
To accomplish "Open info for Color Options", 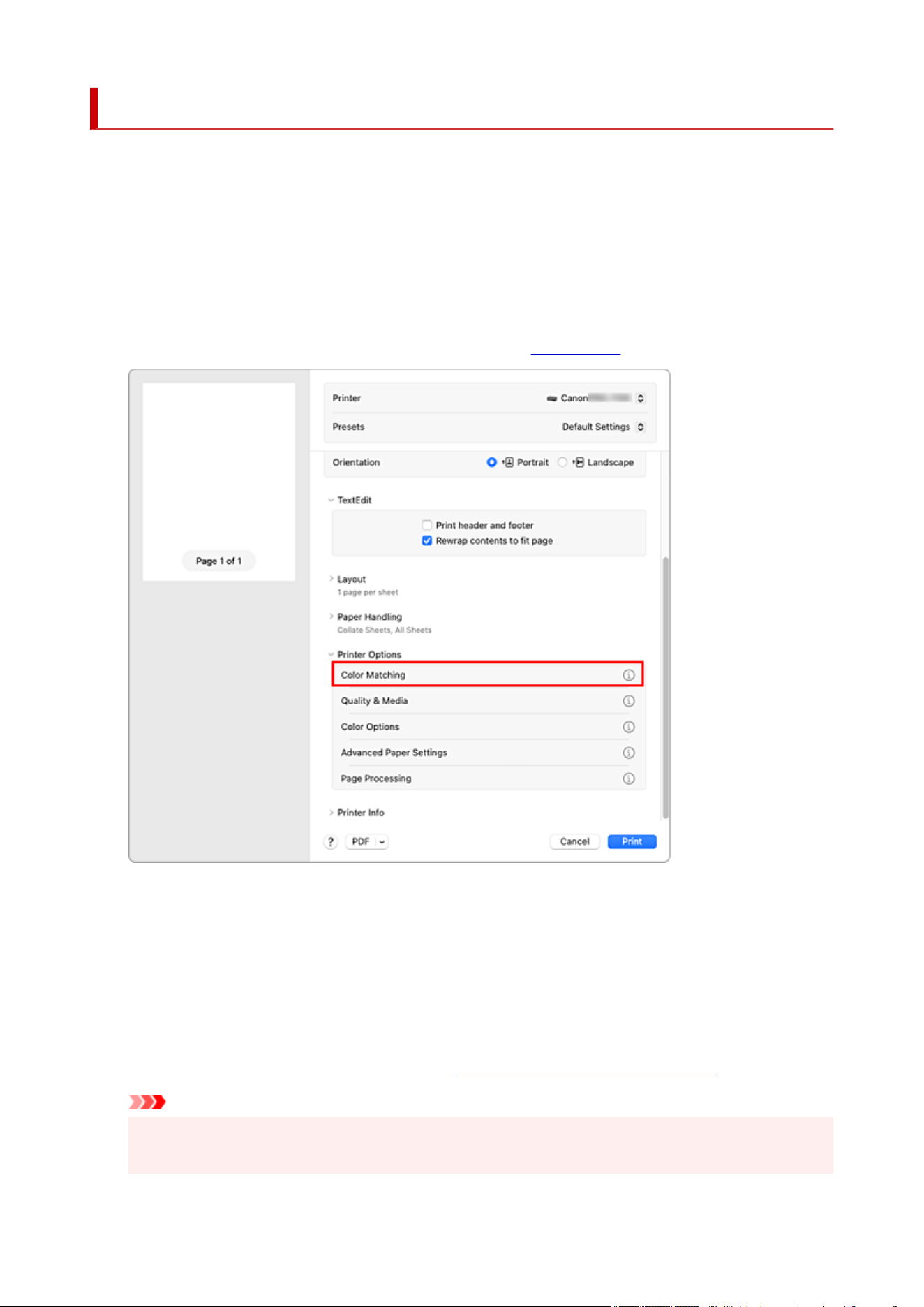I will [628, 727].
